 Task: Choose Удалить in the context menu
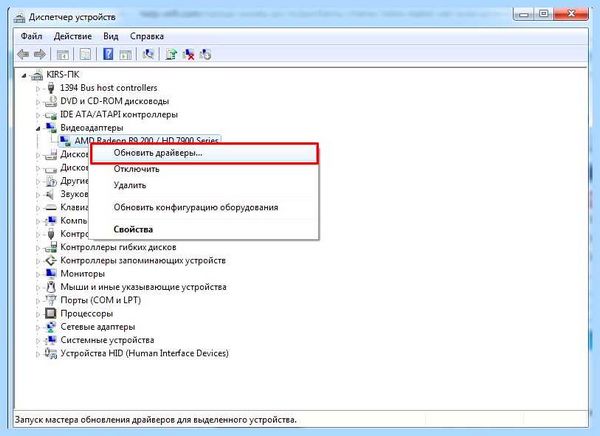204,185
